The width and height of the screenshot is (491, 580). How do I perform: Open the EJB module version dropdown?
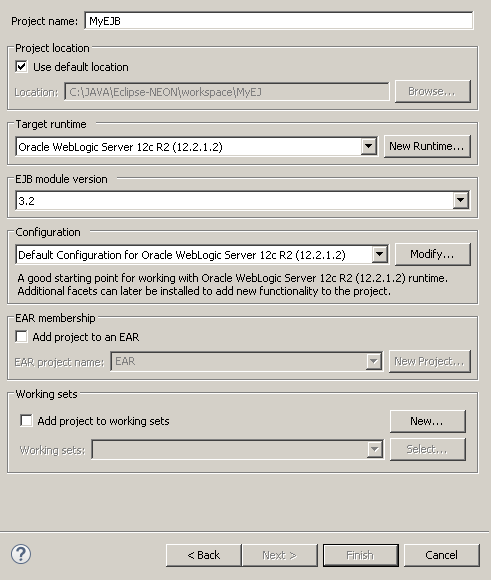pos(461,200)
